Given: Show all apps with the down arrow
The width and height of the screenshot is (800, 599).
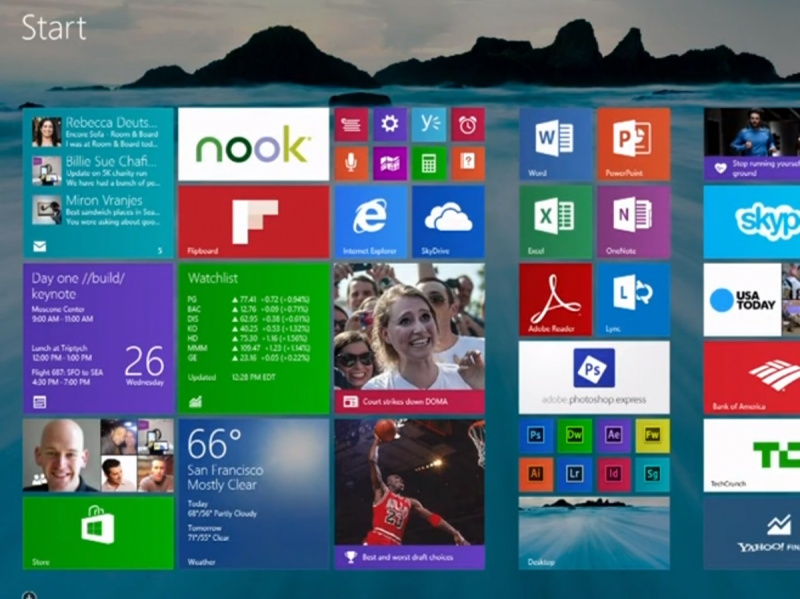Looking at the screenshot, I should [x=28, y=596].
